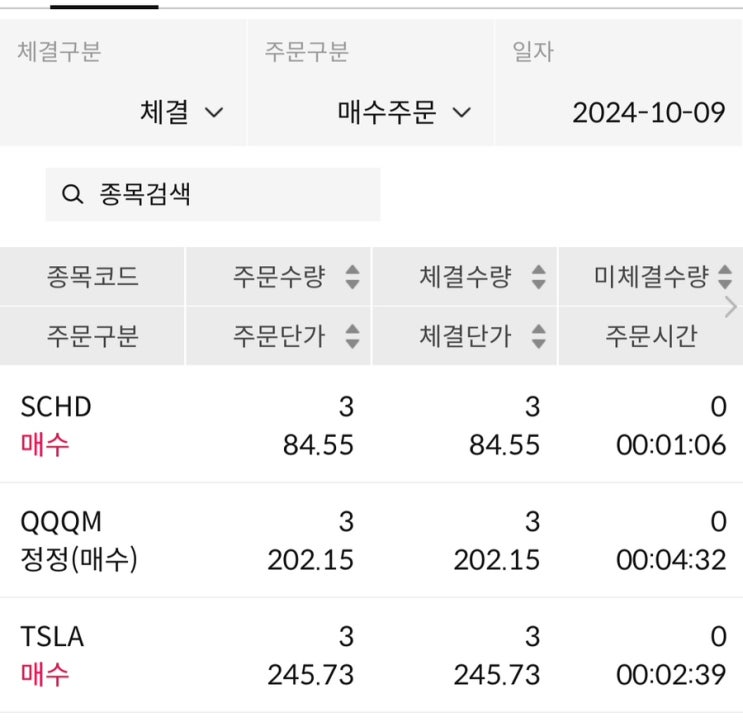Viewport: 743px width, 722px height.
Task: Sort by 체결단가 column arrows
Action: 538,336
